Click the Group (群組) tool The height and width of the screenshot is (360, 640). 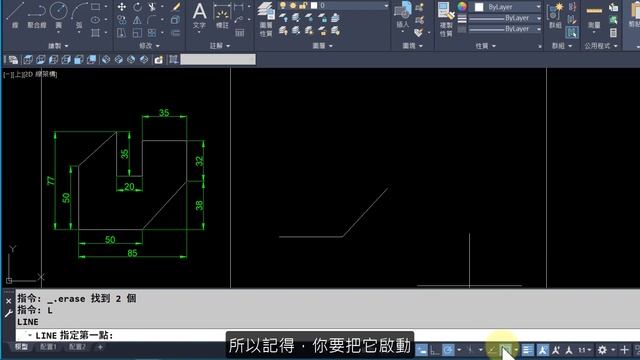(555, 15)
